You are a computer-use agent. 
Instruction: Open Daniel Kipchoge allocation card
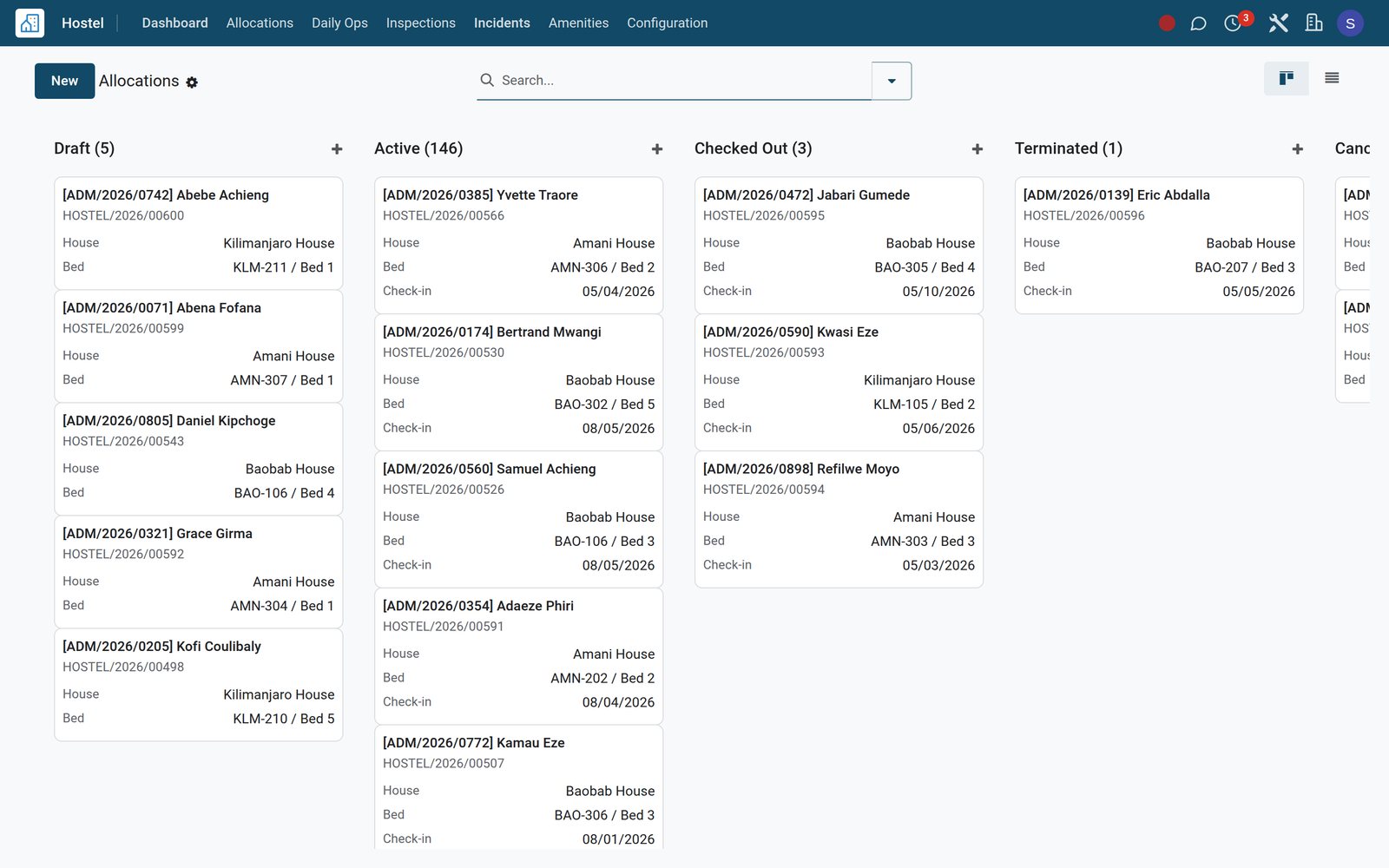pyautogui.click(x=198, y=459)
